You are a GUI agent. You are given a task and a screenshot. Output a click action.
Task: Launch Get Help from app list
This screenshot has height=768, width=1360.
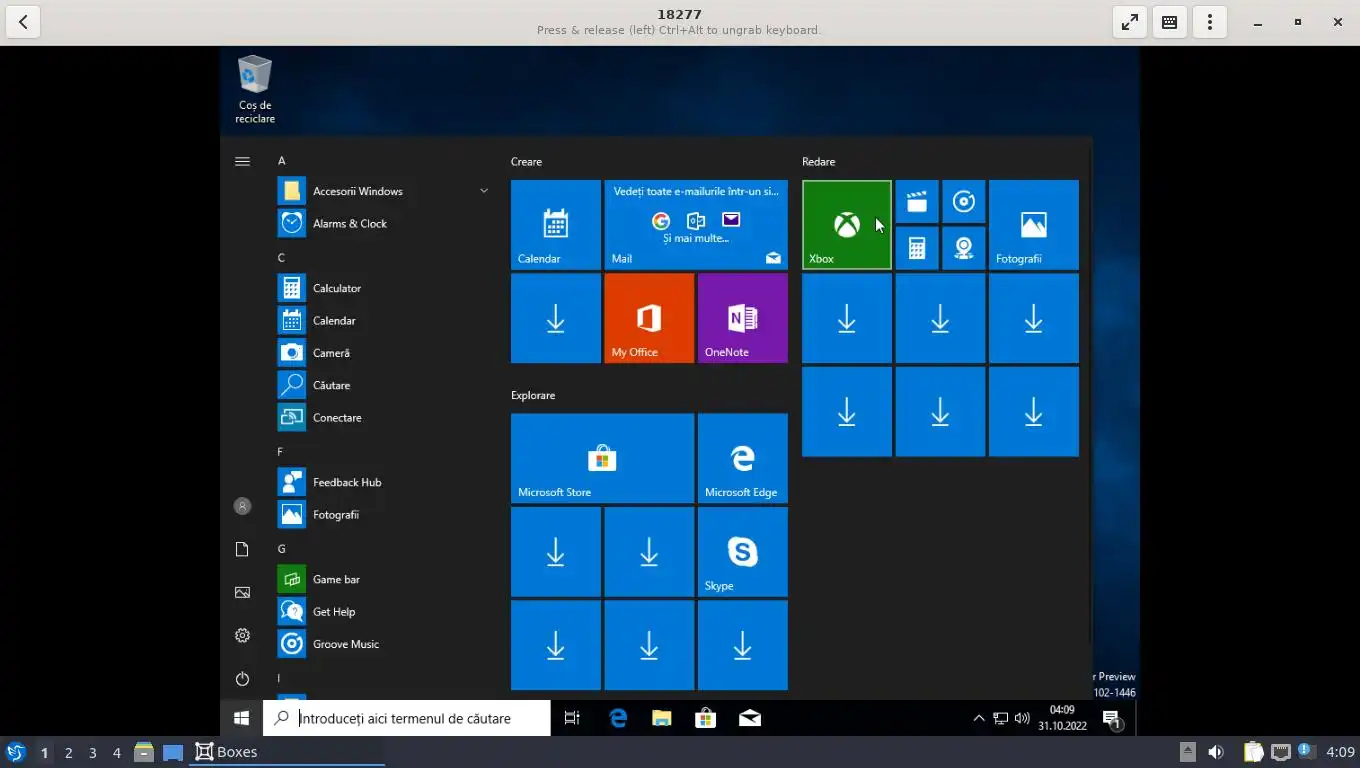coord(385,611)
